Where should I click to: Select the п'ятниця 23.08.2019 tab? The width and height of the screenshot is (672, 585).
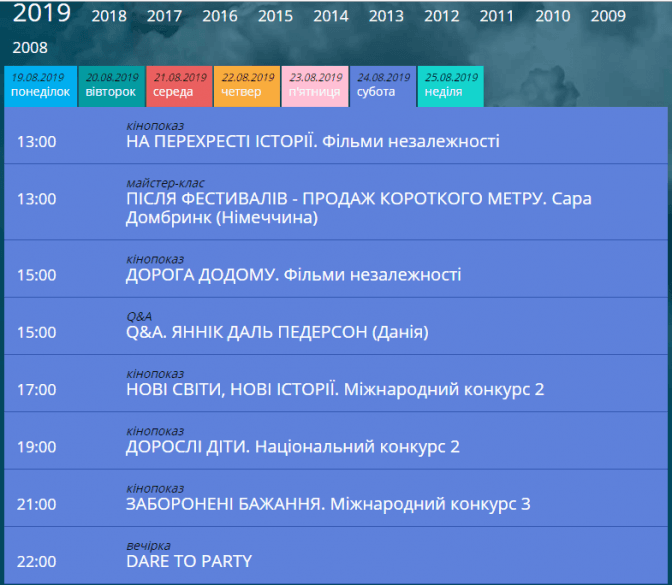tap(315, 85)
